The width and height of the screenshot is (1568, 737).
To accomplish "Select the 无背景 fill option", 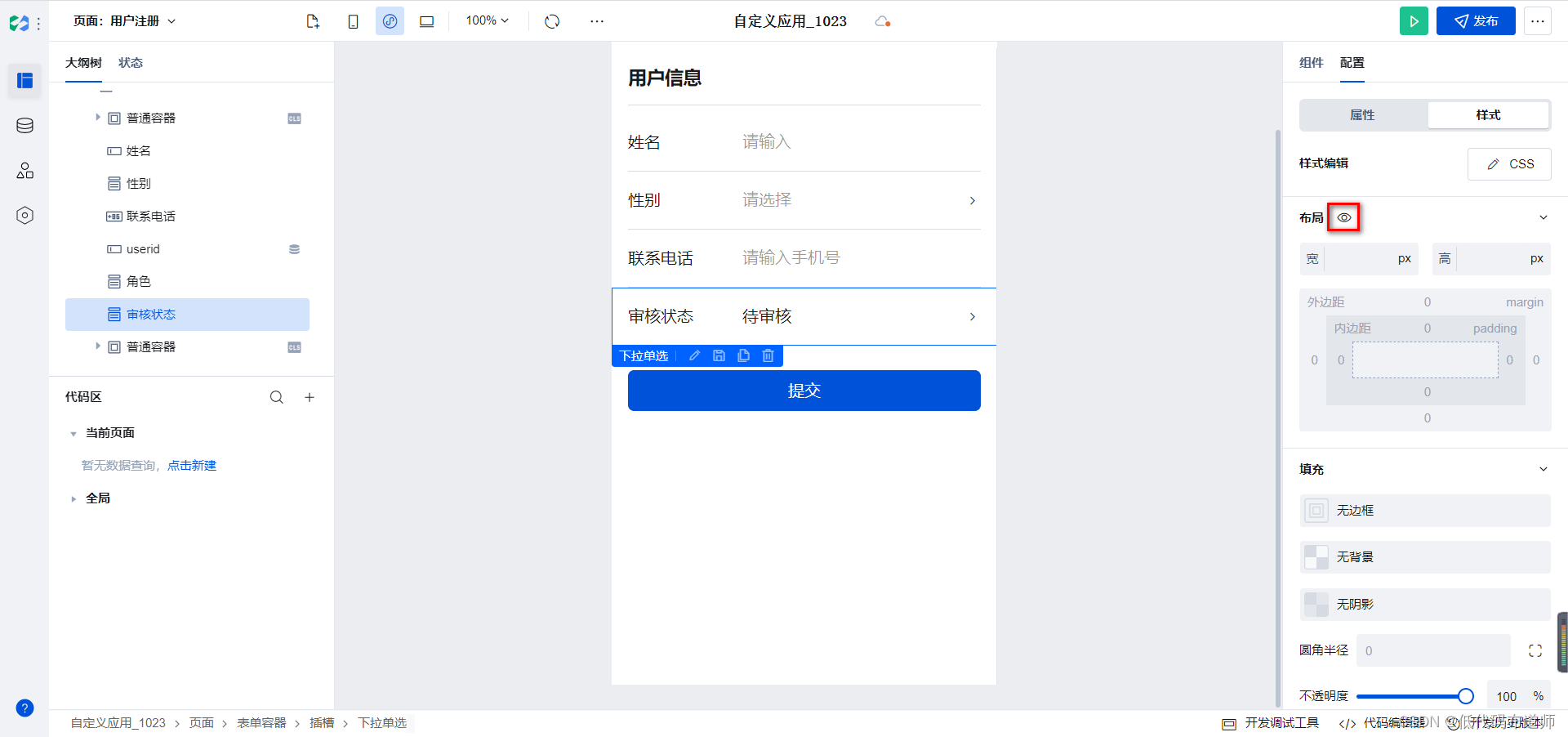I will click(x=1424, y=557).
